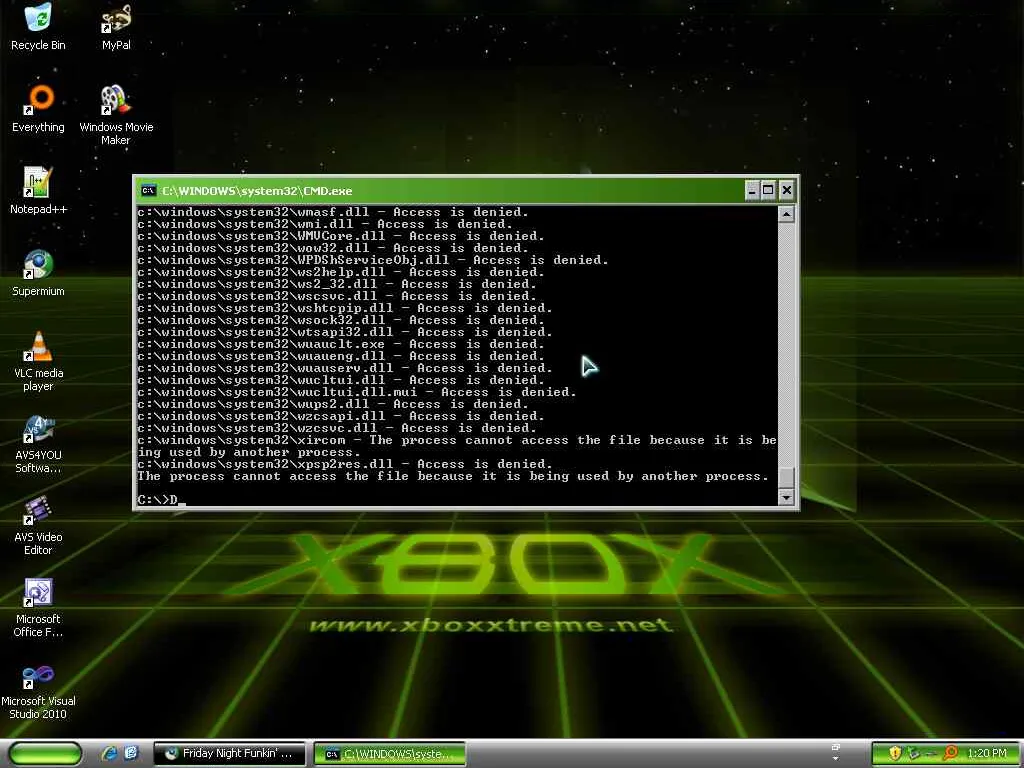This screenshot has height=768, width=1024.
Task: Open the AVS Video Editor shortcut
Action: point(38,526)
